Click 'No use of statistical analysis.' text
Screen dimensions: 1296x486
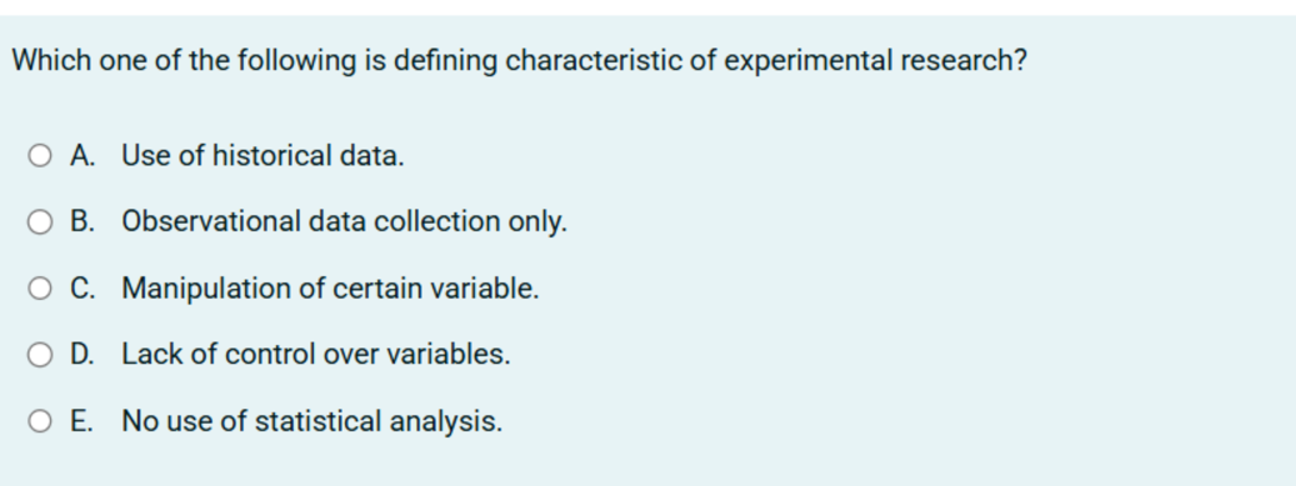(x=312, y=422)
